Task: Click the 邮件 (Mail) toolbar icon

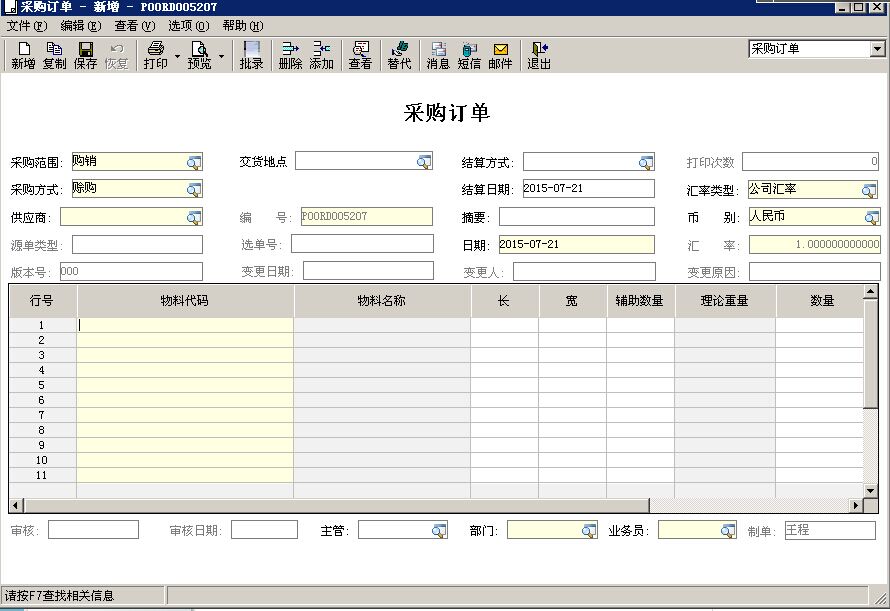Action: [501, 56]
